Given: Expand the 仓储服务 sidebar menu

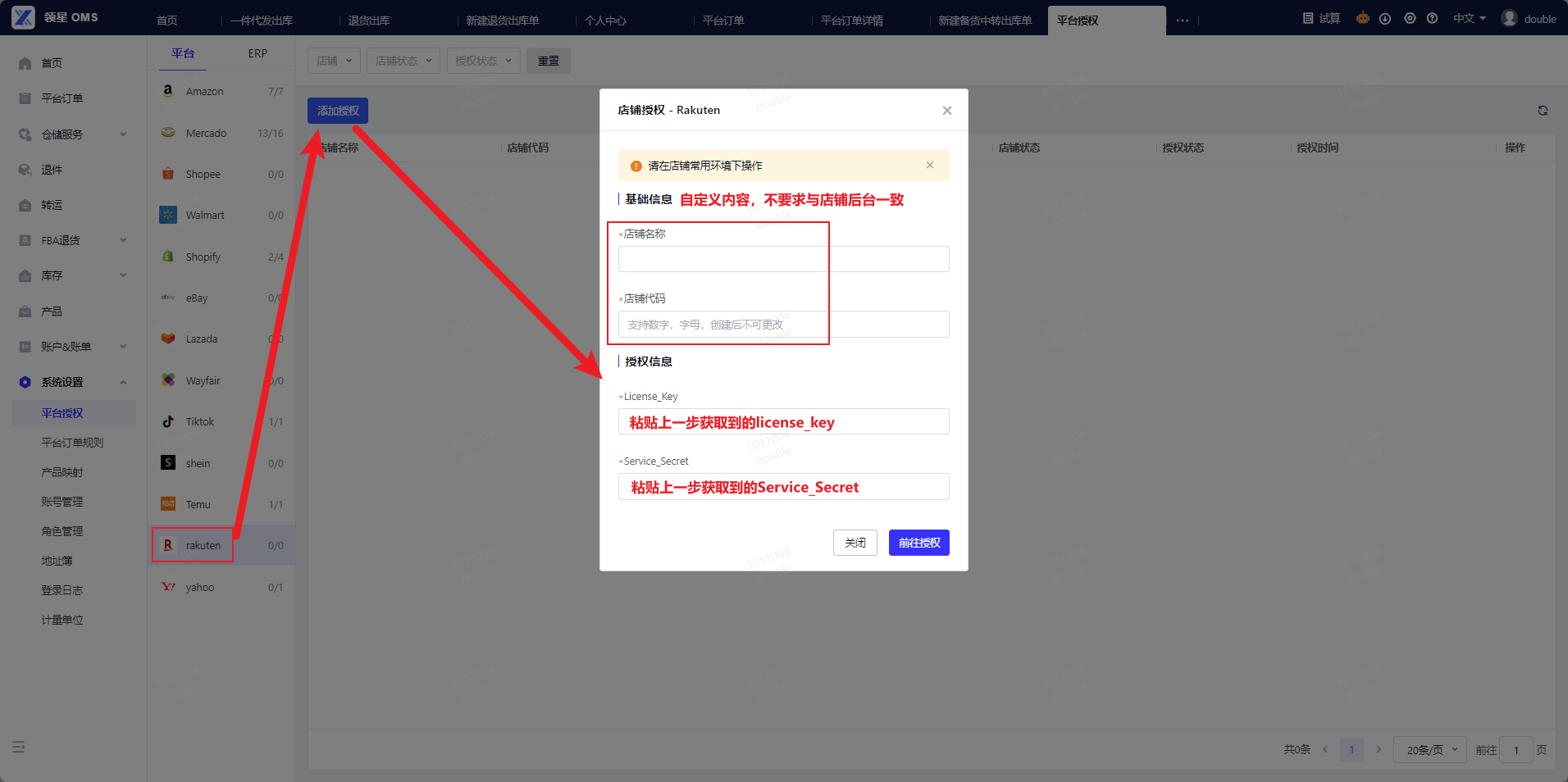Looking at the screenshot, I should click(x=123, y=134).
